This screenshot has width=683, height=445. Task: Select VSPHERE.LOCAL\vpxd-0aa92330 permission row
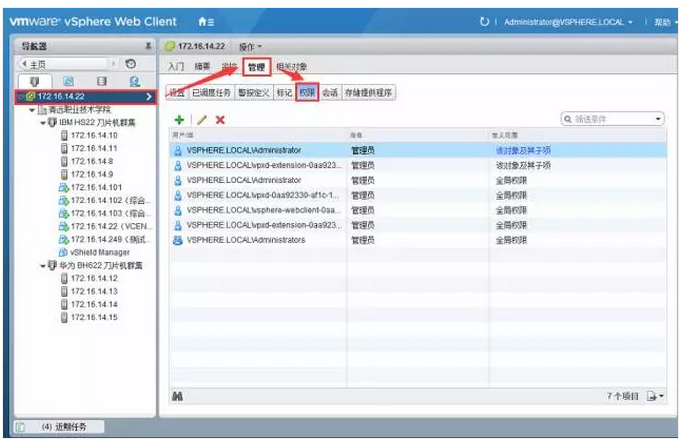418,195
